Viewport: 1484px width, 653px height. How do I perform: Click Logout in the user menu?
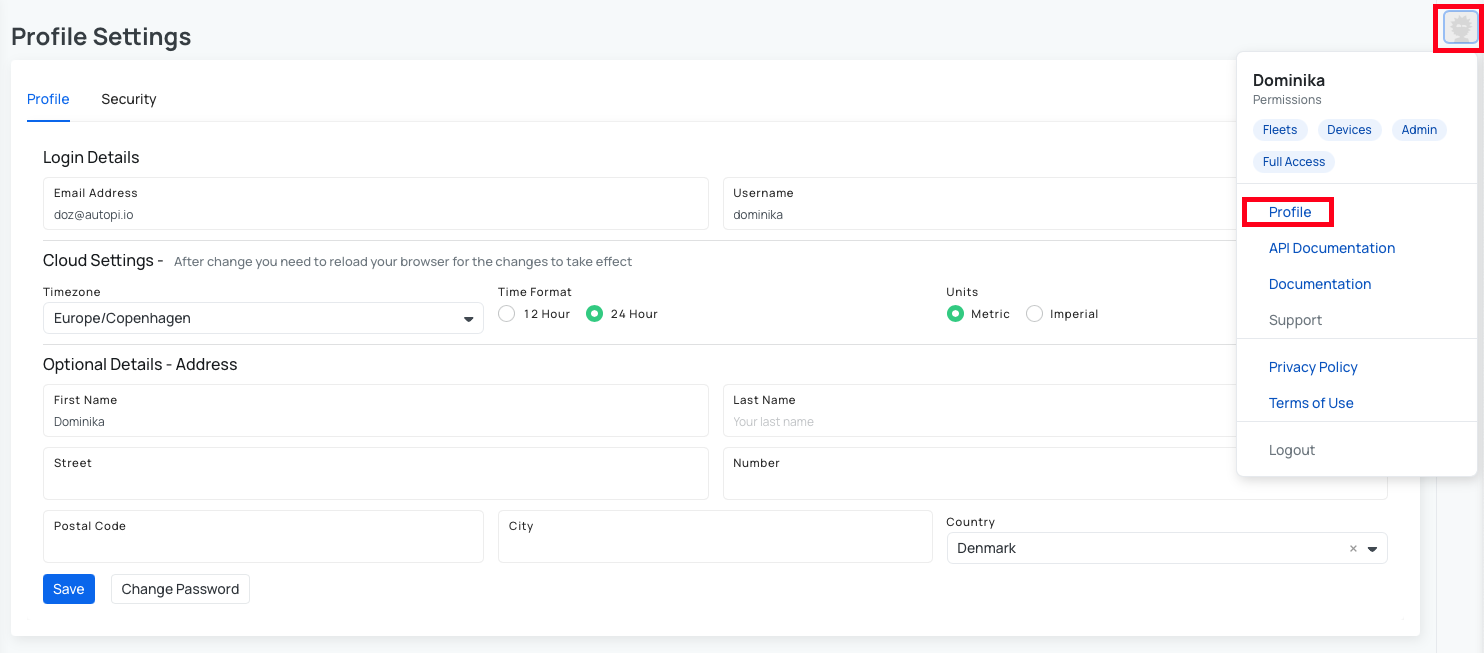[x=1291, y=449]
